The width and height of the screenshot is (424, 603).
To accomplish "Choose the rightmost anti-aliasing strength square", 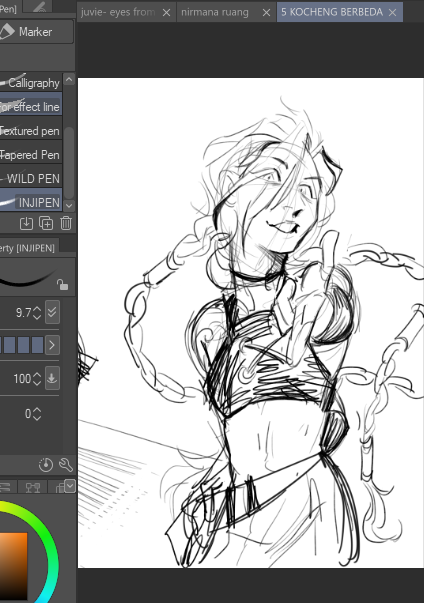I will pyautogui.click(x=37, y=345).
